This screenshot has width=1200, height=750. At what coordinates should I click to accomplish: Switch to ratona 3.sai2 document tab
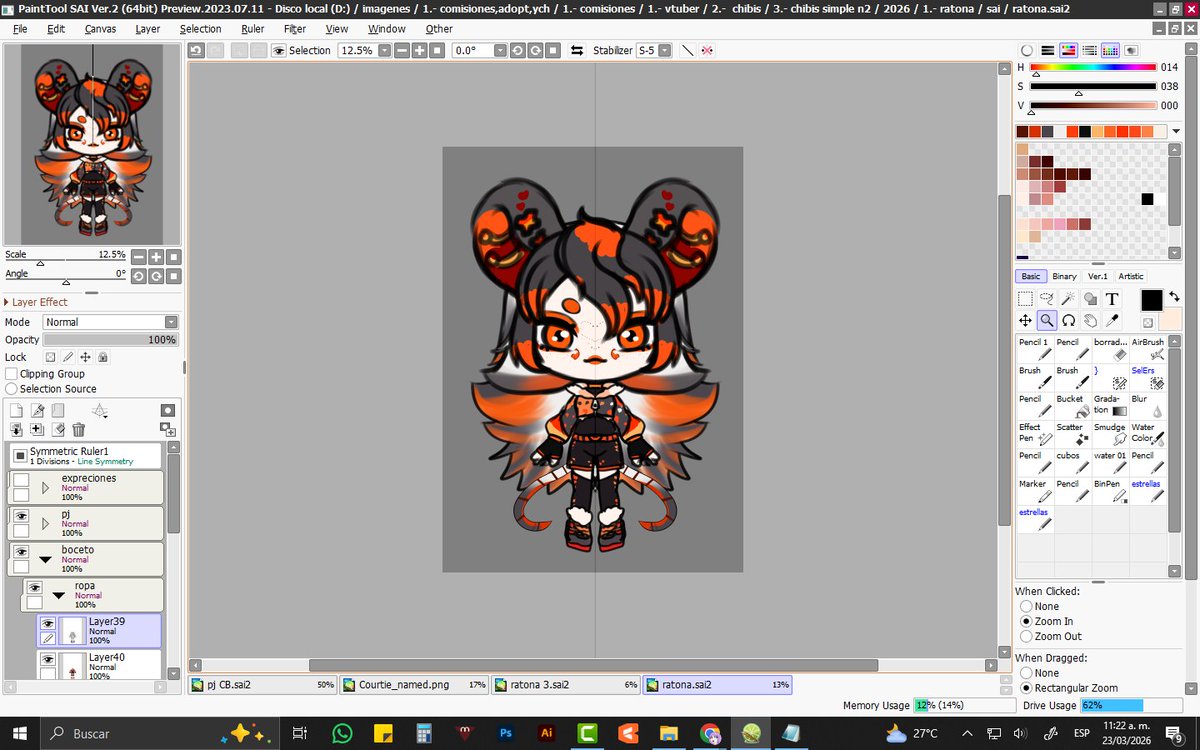pos(566,685)
